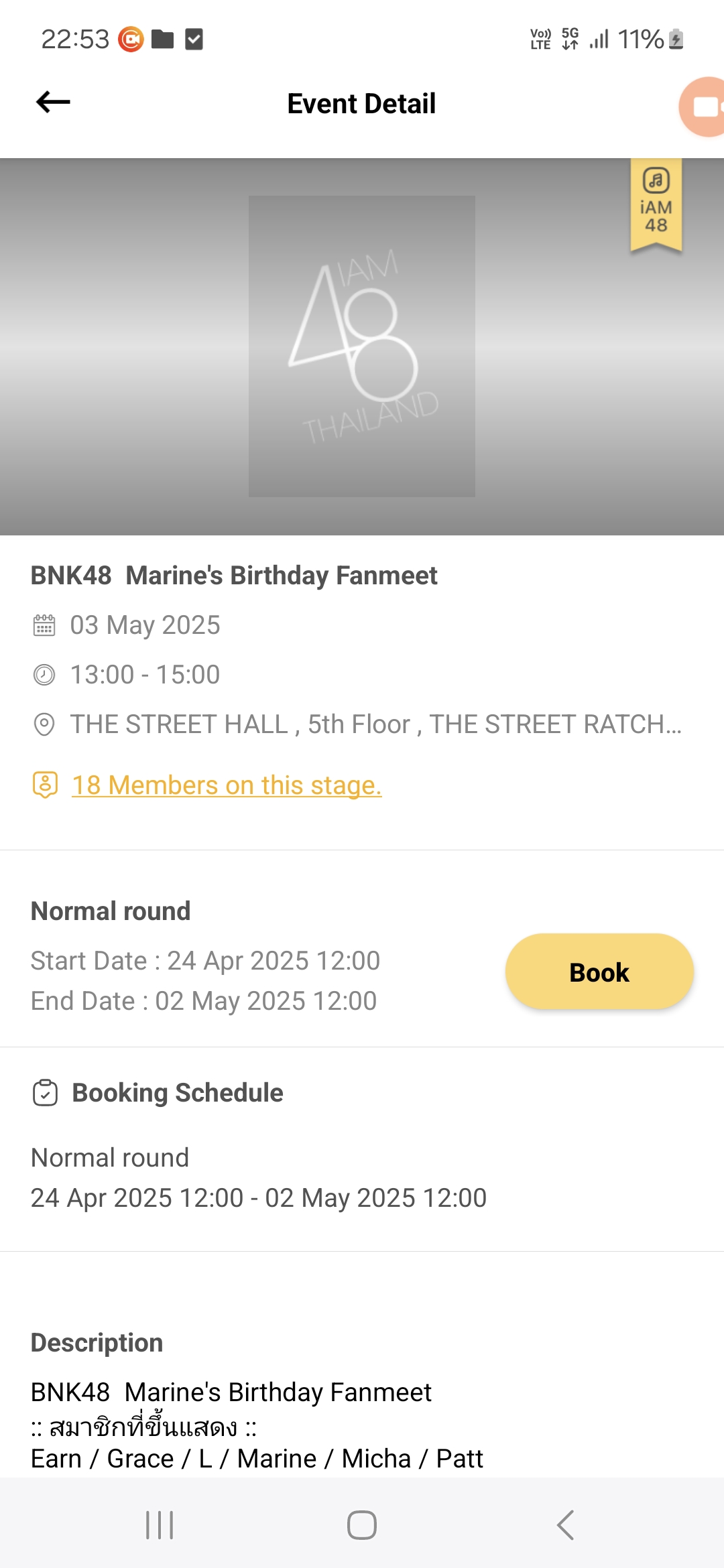Tap the location pin icon
The width and height of the screenshot is (724, 1568).
[44, 724]
